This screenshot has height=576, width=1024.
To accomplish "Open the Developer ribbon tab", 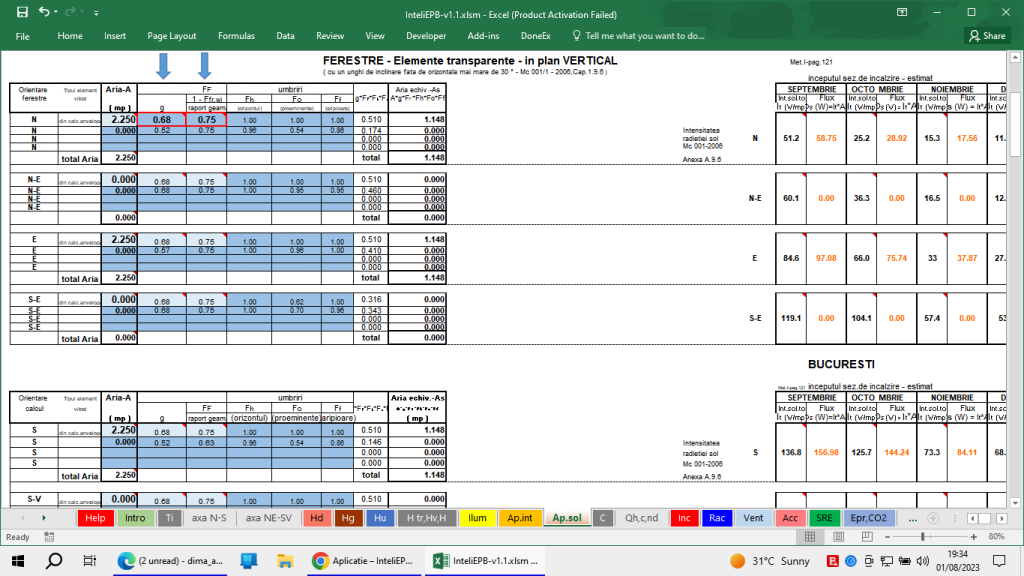I will [426, 35].
